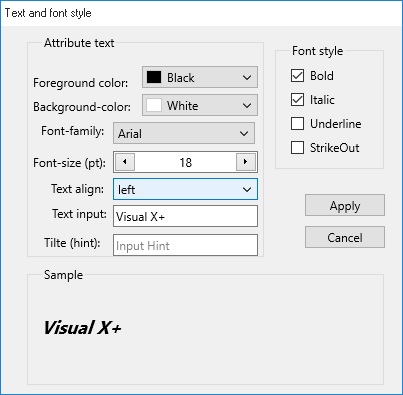This screenshot has width=403, height=395.
Task: Click the Visual X+ sample preview text
Action: pyautogui.click(x=82, y=327)
